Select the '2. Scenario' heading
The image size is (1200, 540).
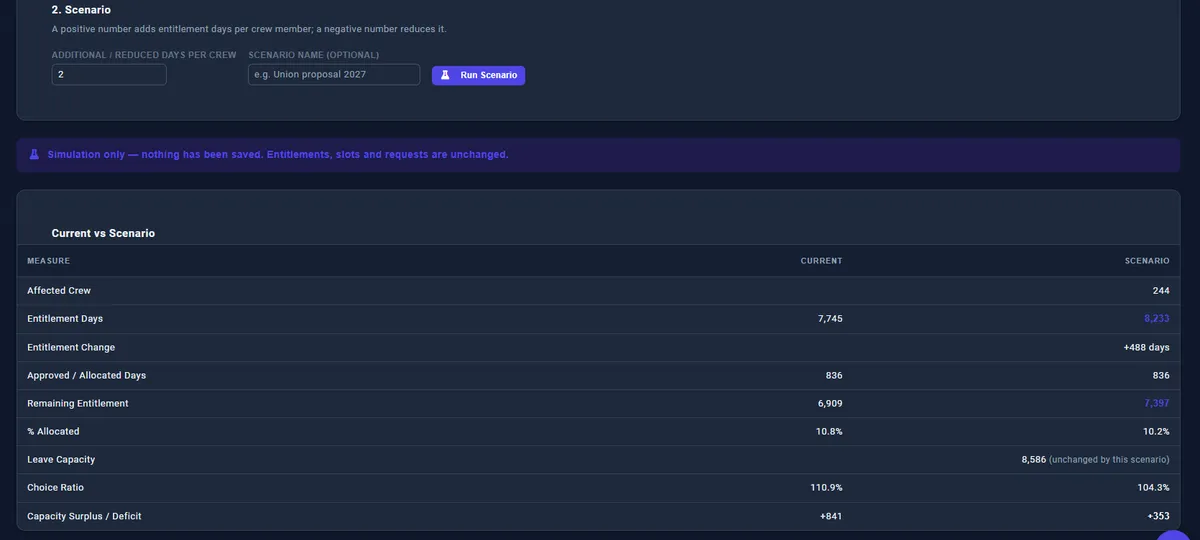click(x=81, y=10)
